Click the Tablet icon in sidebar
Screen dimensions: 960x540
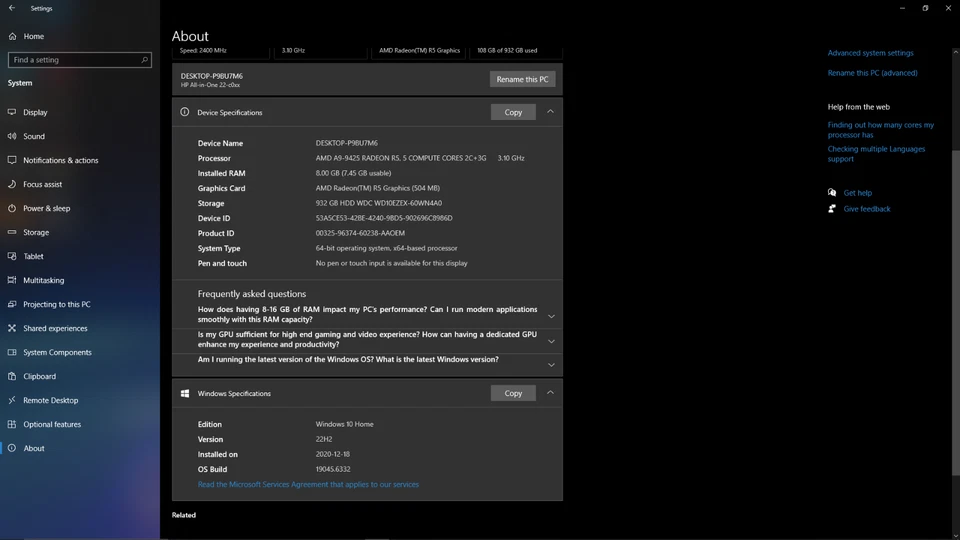coord(12,256)
